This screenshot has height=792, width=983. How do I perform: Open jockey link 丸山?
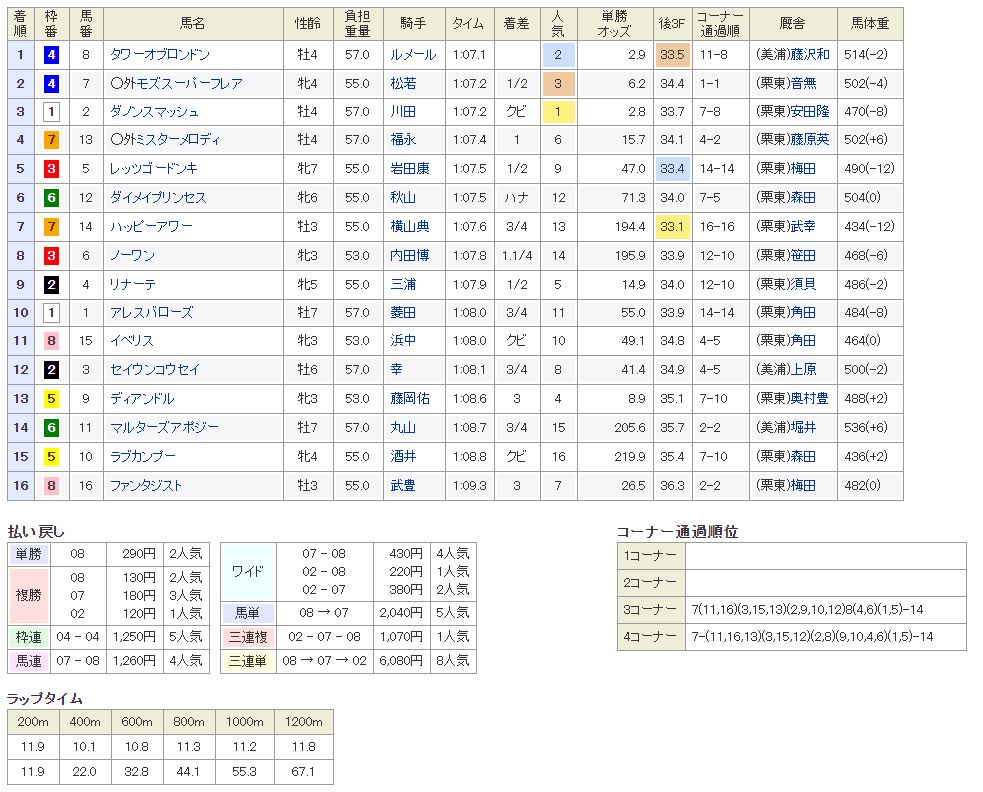point(403,427)
